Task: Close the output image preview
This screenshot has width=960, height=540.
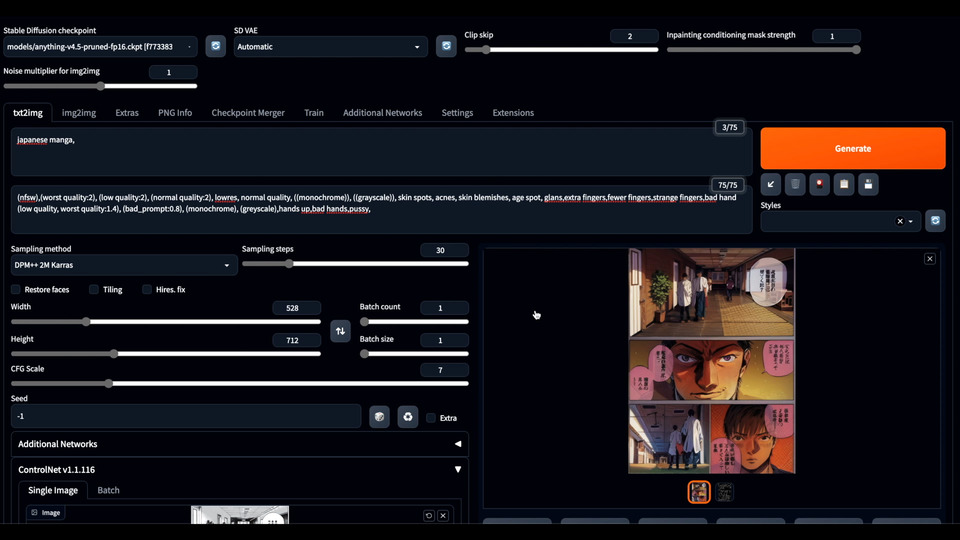Action: 929,259
